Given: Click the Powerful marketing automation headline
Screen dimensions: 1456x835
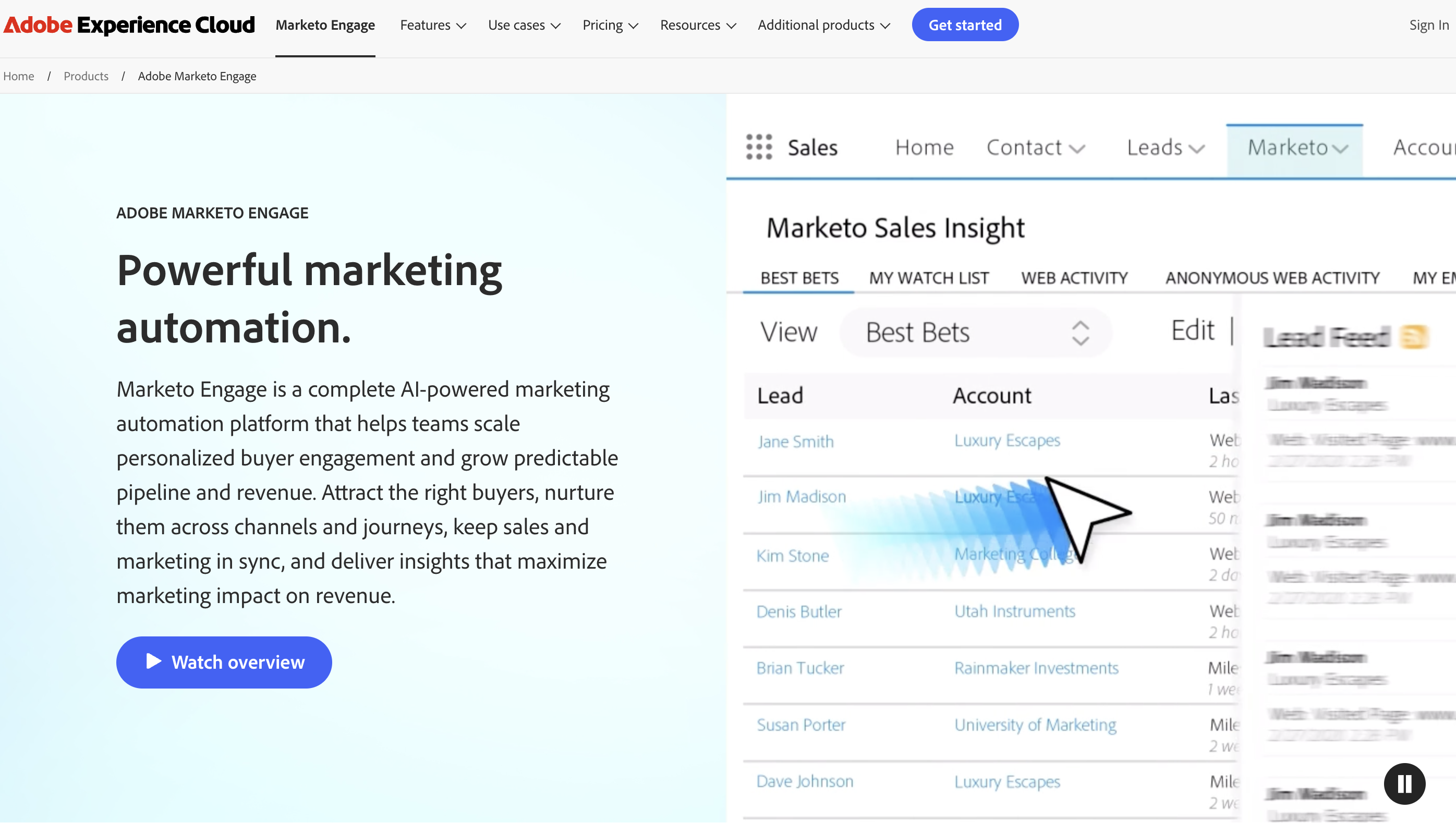Looking at the screenshot, I should pyautogui.click(x=309, y=299).
